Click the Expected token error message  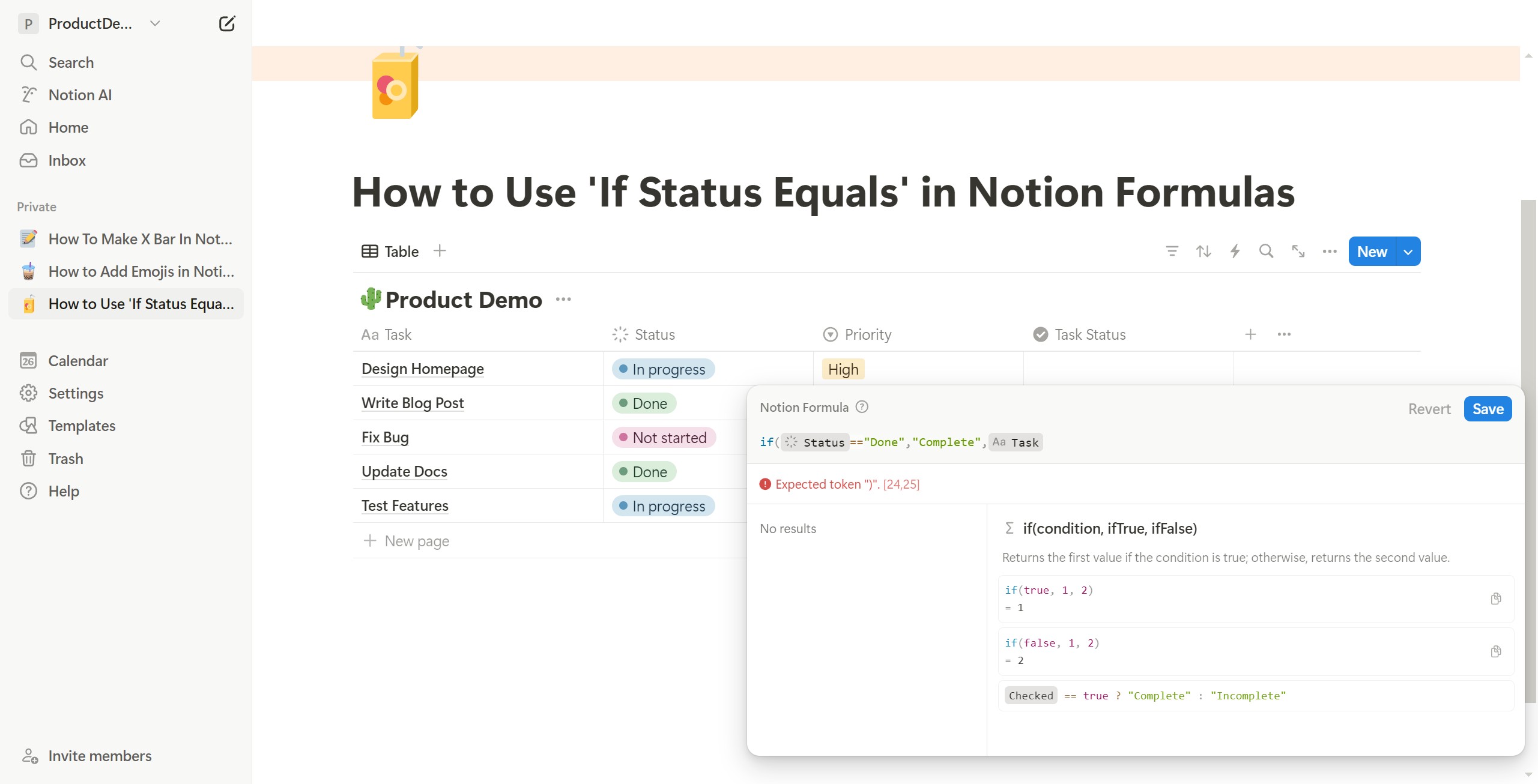pos(840,484)
